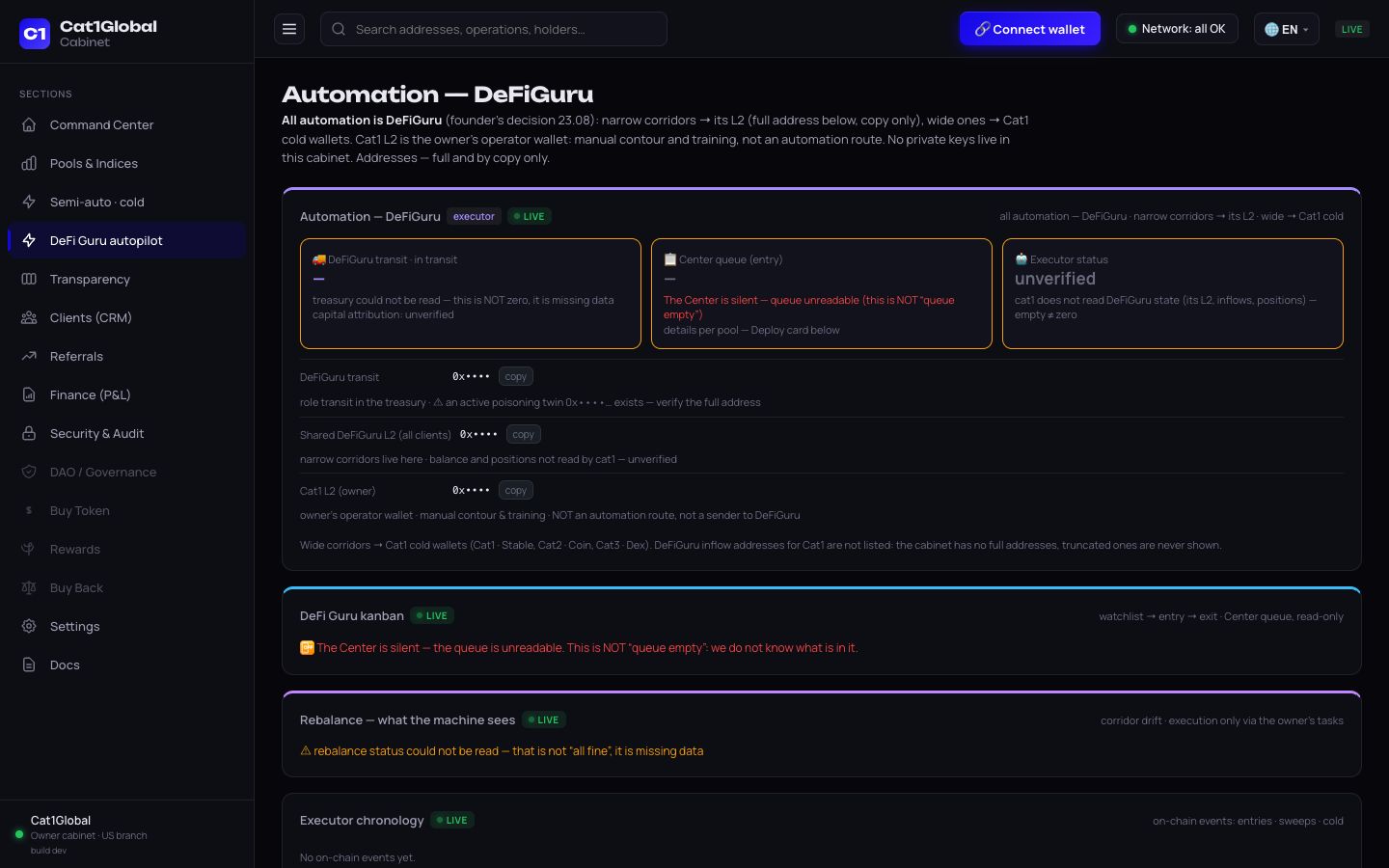Click the warning icon in kanban alert

pos(307,648)
